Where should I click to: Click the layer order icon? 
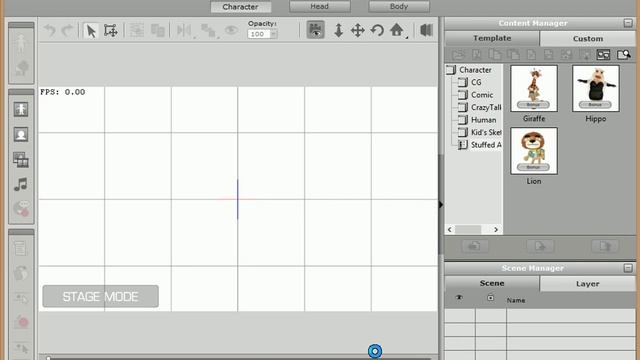tap(208, 31)
